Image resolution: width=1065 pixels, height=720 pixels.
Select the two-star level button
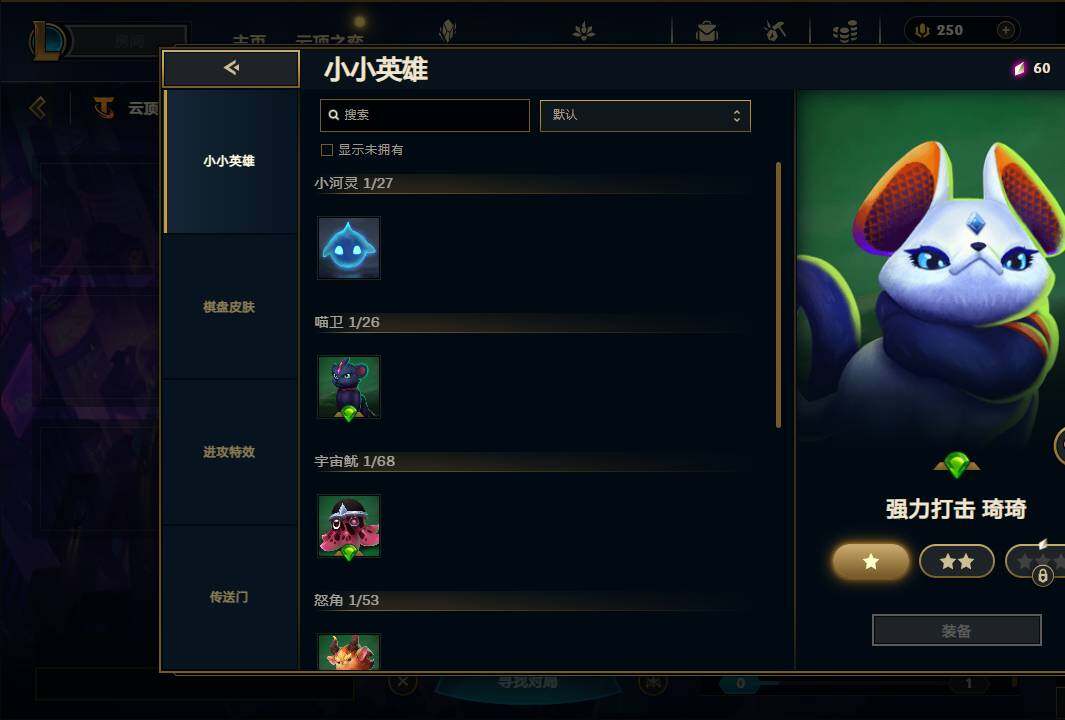click(x=956, y=562)
